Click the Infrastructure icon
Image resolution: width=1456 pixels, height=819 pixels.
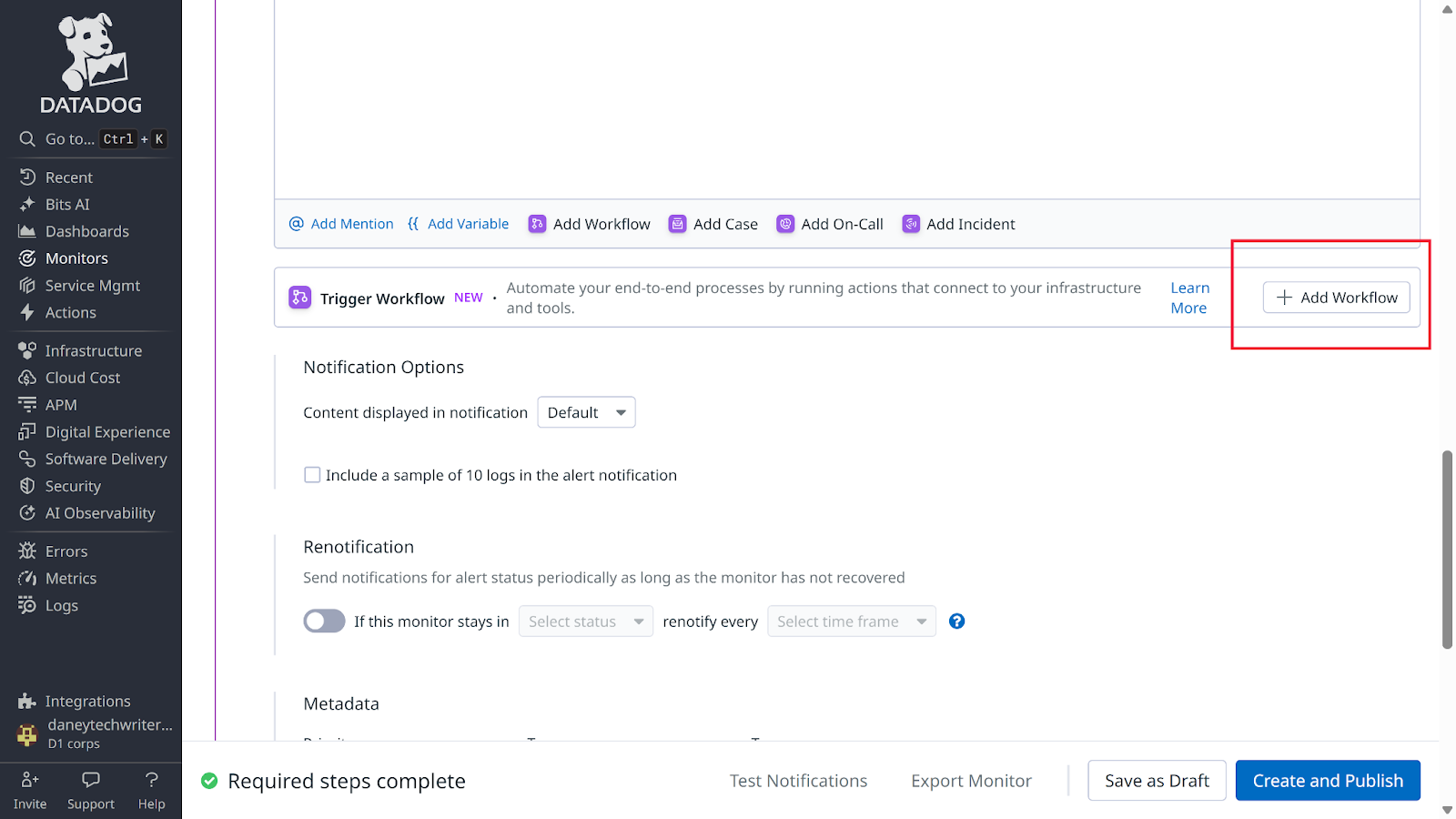(27, 350)
